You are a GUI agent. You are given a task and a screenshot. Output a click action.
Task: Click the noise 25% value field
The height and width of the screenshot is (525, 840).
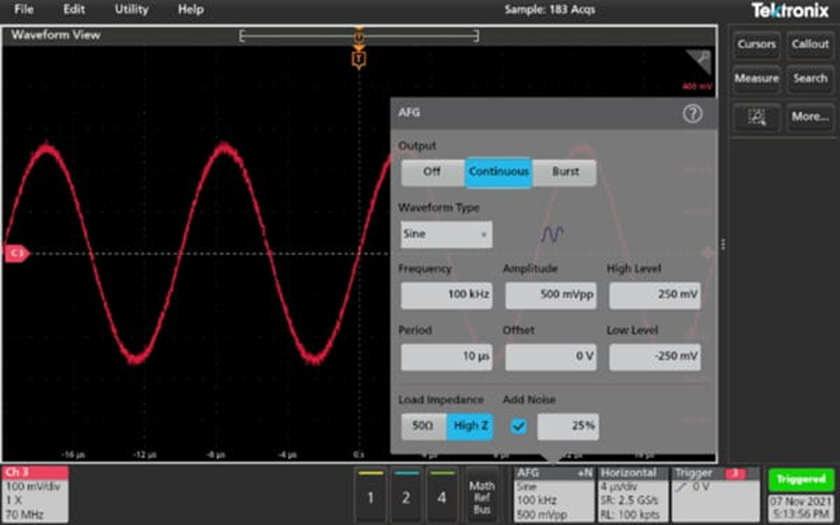[568, 426]
